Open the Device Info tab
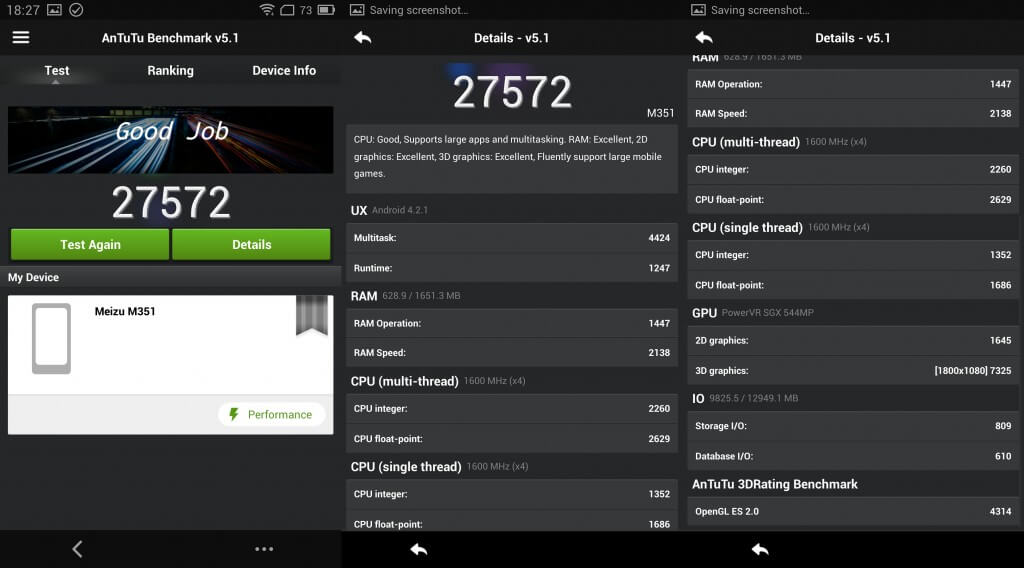 (x=284, y=71)
